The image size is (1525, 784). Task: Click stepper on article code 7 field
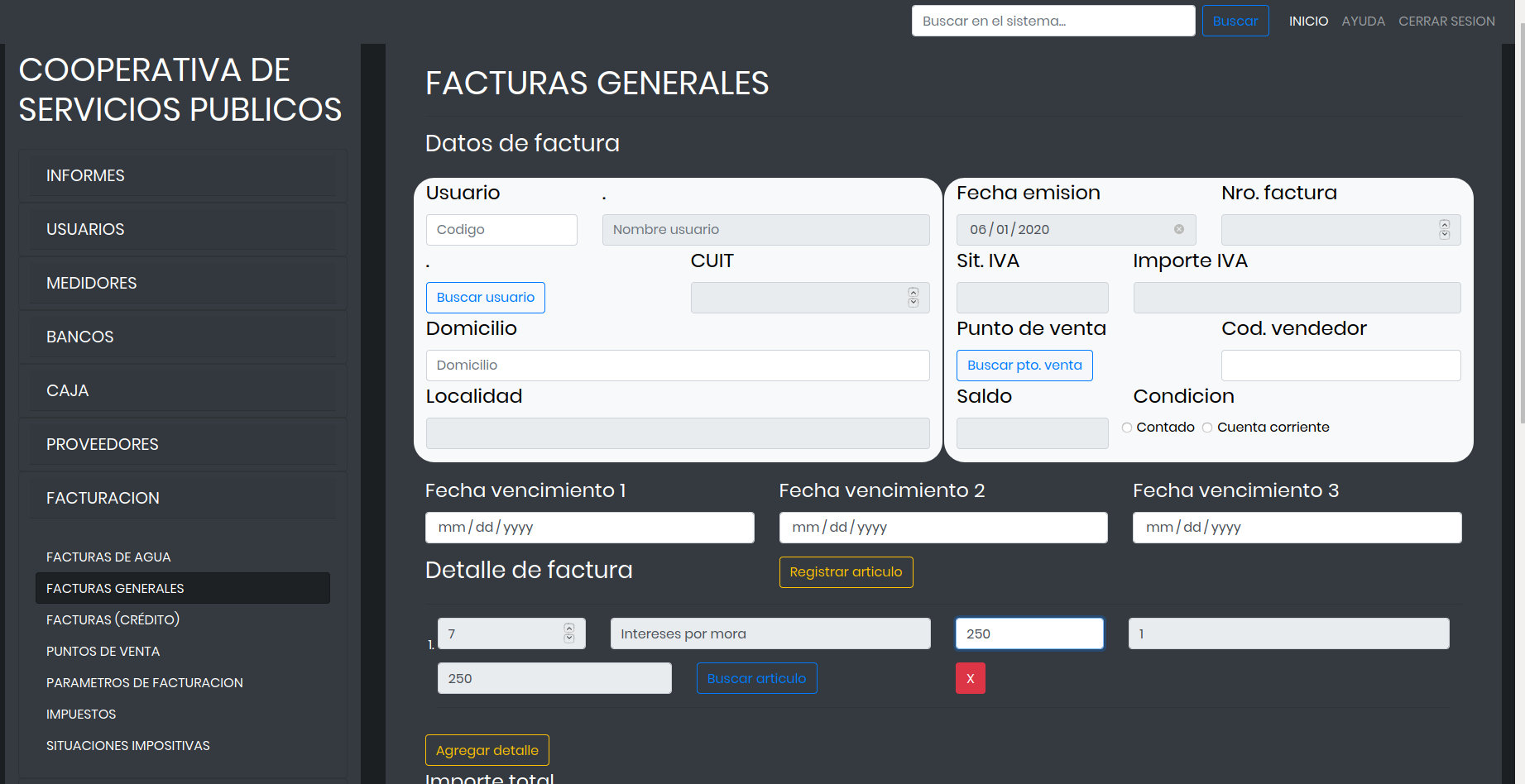(x=568, y=633)
